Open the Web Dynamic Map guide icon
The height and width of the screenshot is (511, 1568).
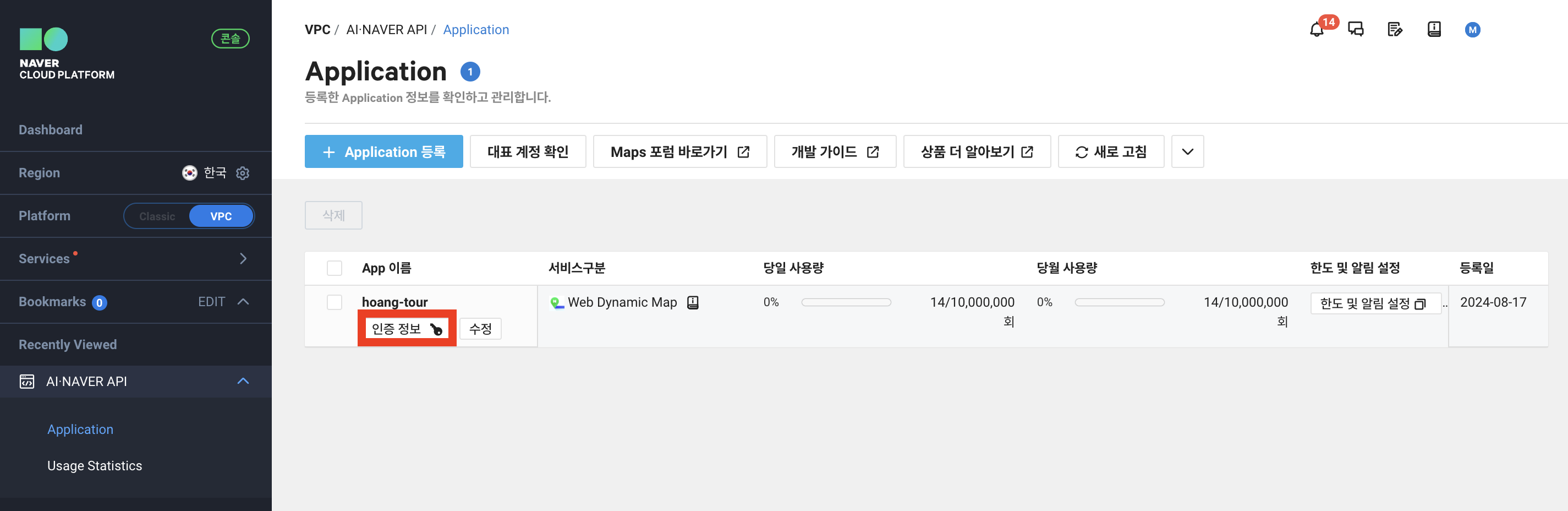tap(693, 303)
